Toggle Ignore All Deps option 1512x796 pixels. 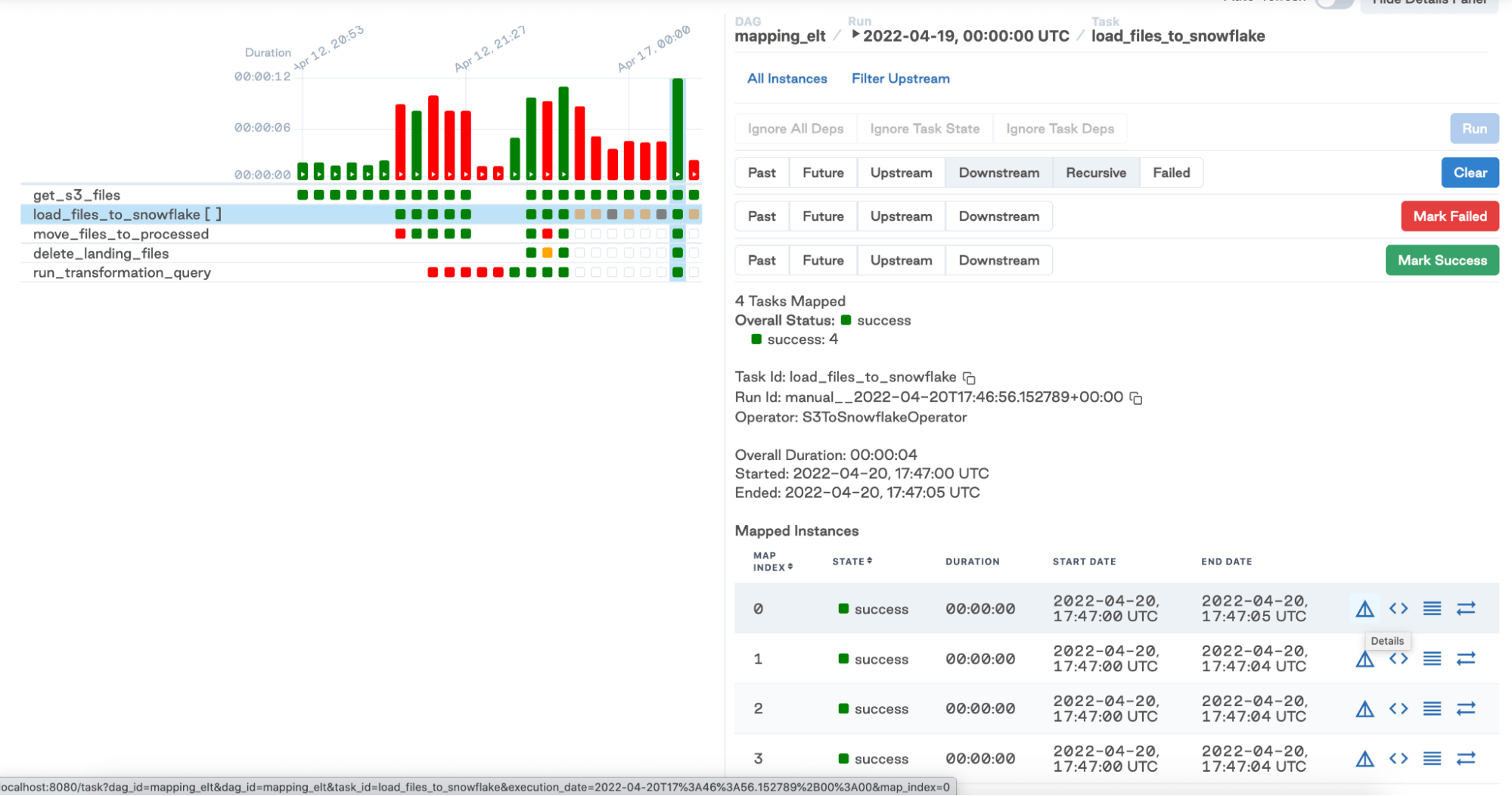pyautogui.click(x=795, y=129)
